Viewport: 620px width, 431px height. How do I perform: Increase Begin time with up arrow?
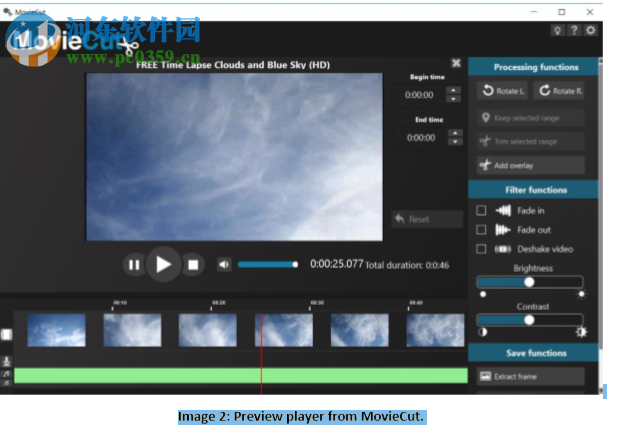click(x=453, y=90)
